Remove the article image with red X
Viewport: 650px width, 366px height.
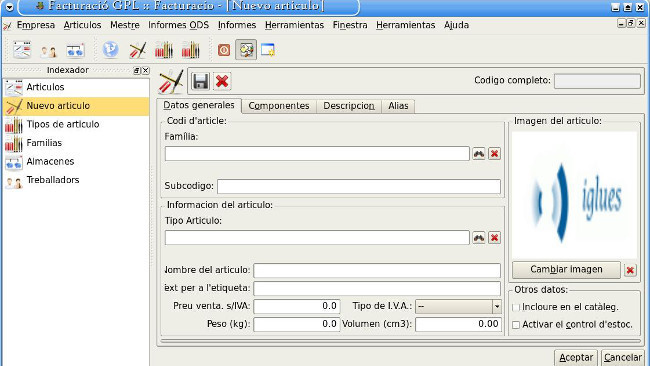pos(630,270)
